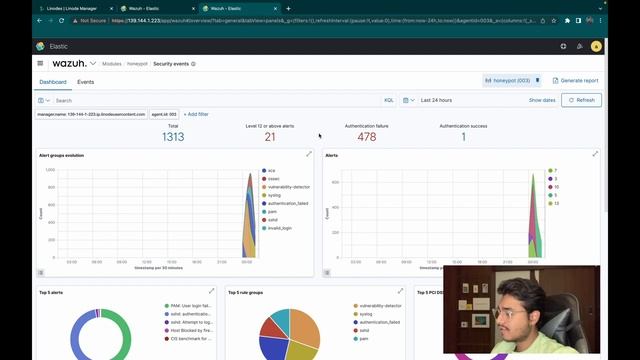
Task: Bookmark this page with the star icon
Action: [554, 21]
